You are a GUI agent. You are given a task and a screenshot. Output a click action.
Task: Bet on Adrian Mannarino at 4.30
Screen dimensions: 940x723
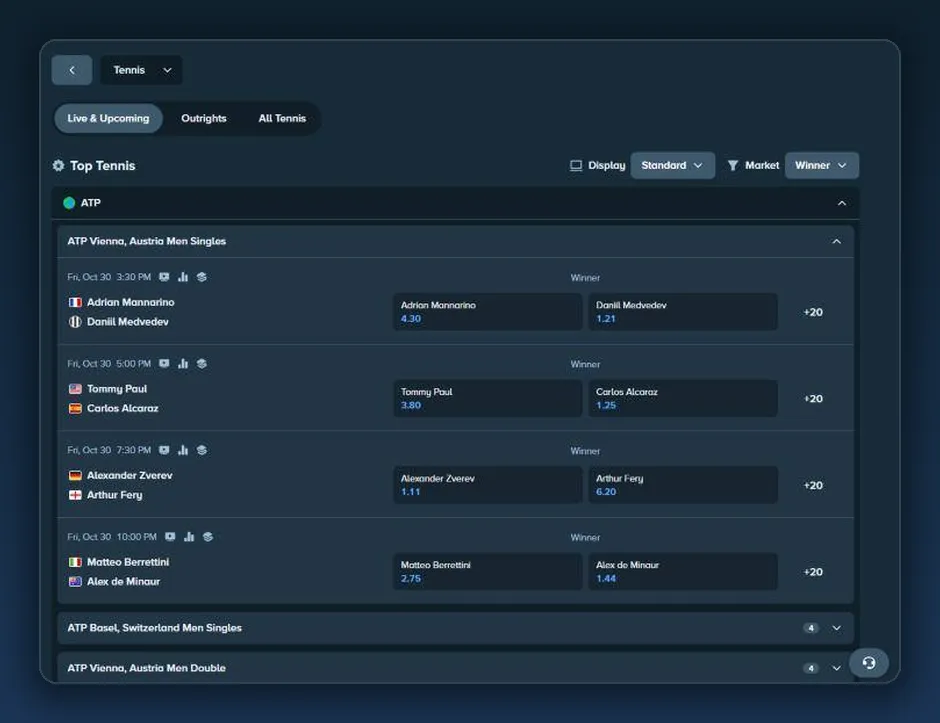click(487, 312)
